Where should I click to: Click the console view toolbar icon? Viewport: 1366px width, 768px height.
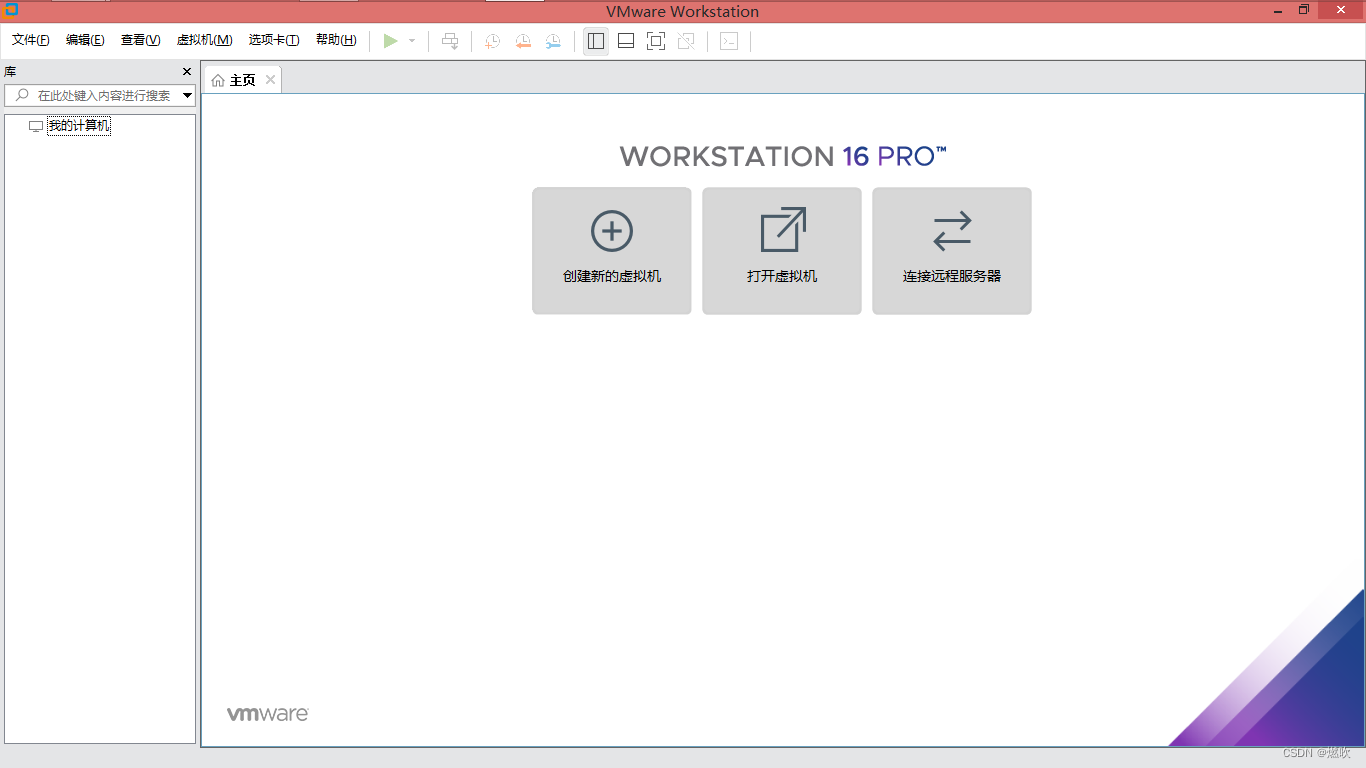(x=729, y=41)
